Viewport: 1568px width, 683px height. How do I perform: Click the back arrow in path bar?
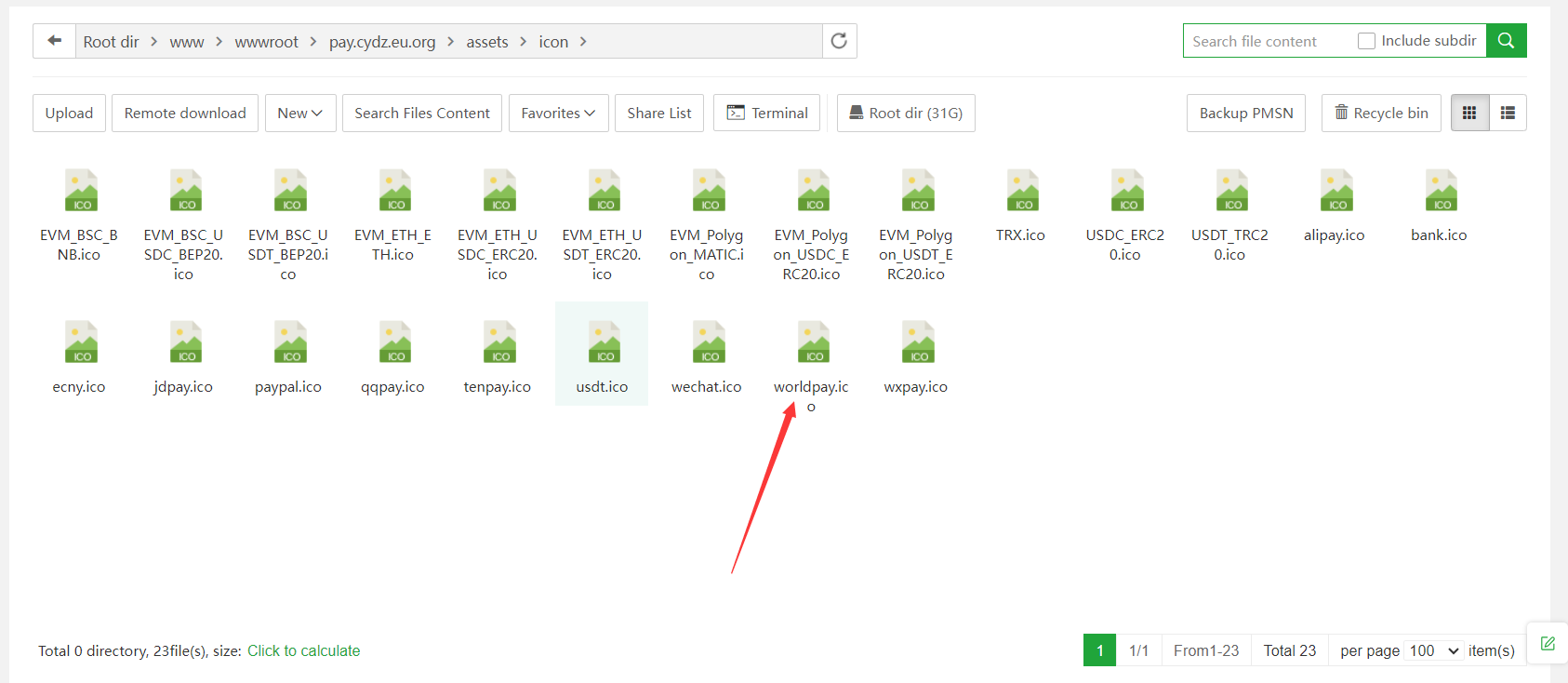point(54,41)
